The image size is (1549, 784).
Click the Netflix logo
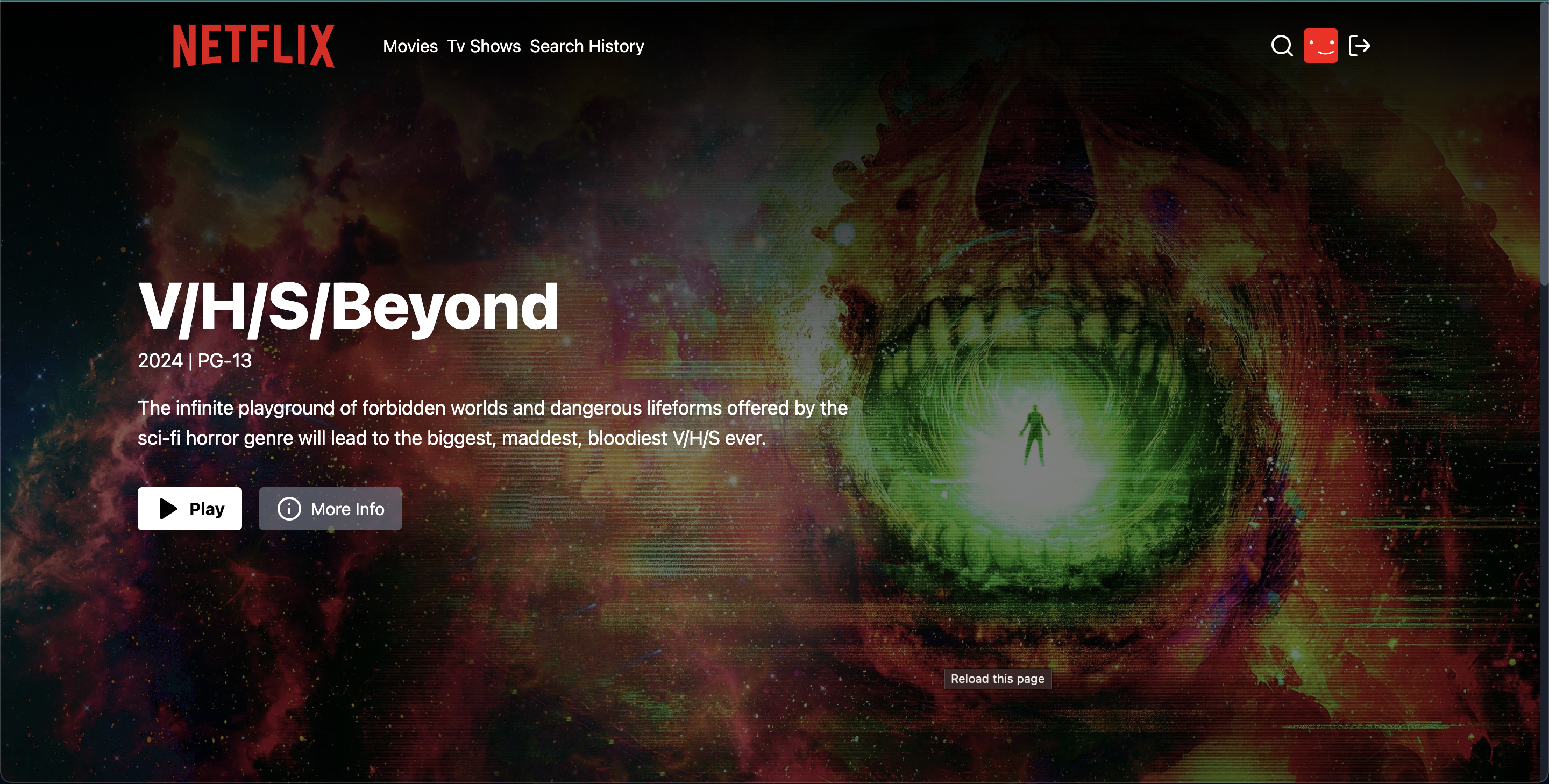[x=253, y=46]
